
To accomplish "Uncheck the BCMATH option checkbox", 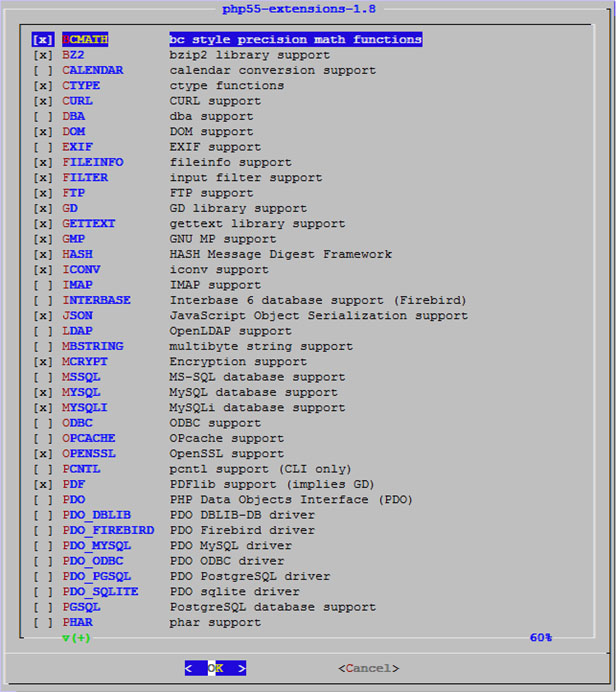I will pos(43,40).
